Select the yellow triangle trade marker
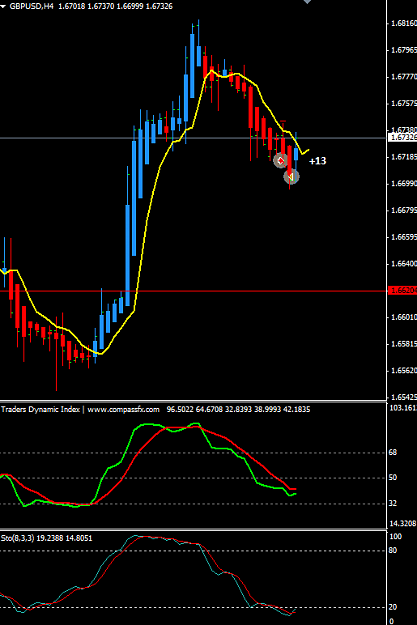 click(x=291, y=176)
